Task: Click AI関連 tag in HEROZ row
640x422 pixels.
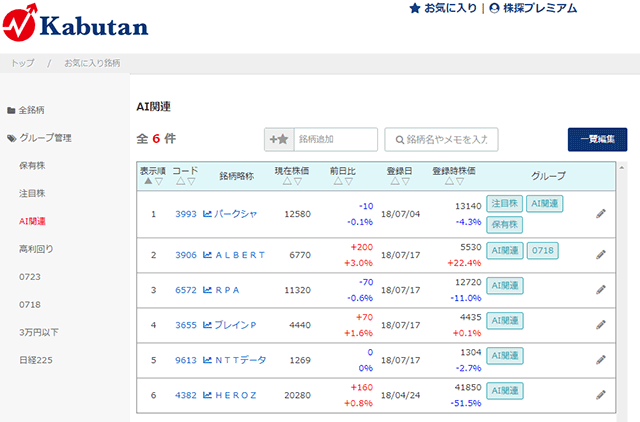Action: (505, 391)
